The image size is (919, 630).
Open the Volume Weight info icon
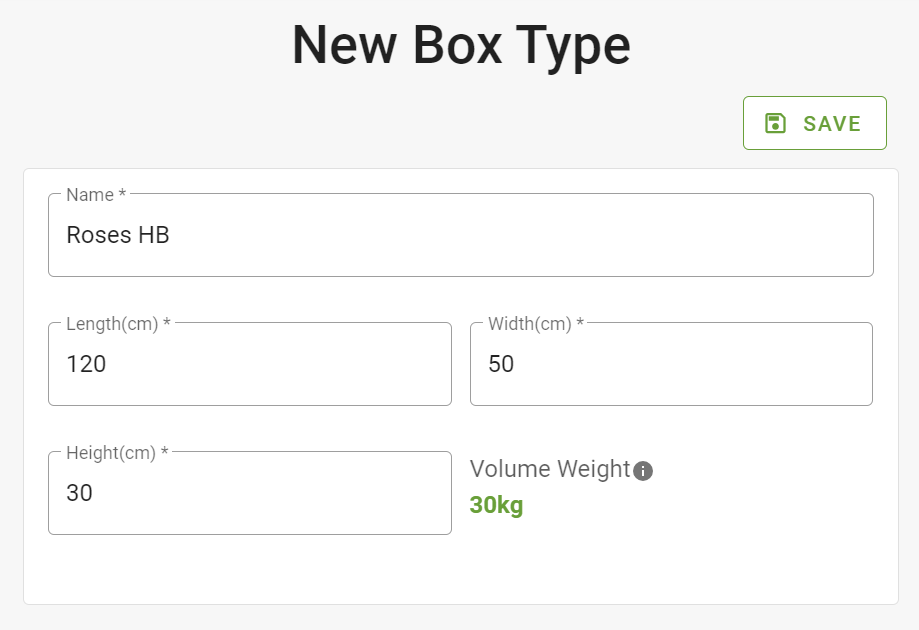tap(643, 471)
